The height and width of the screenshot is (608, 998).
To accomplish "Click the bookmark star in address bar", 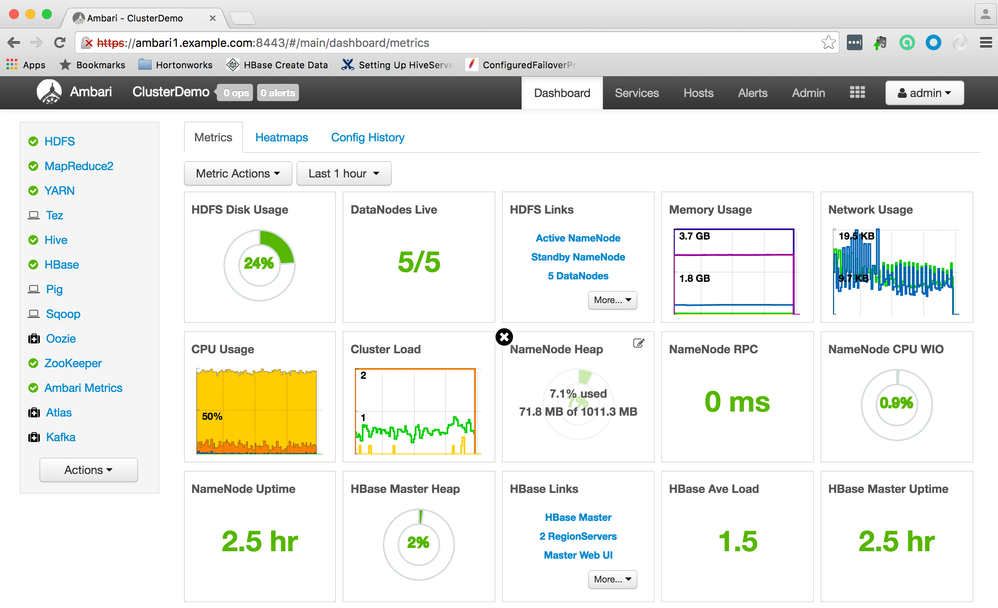I will (828, 43).
